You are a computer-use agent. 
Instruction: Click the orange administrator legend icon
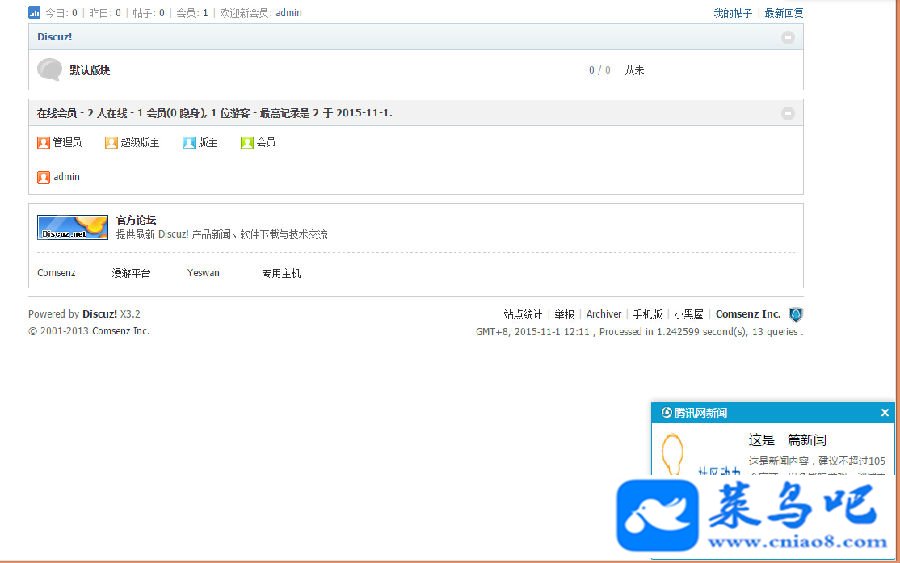coord(43,142)
